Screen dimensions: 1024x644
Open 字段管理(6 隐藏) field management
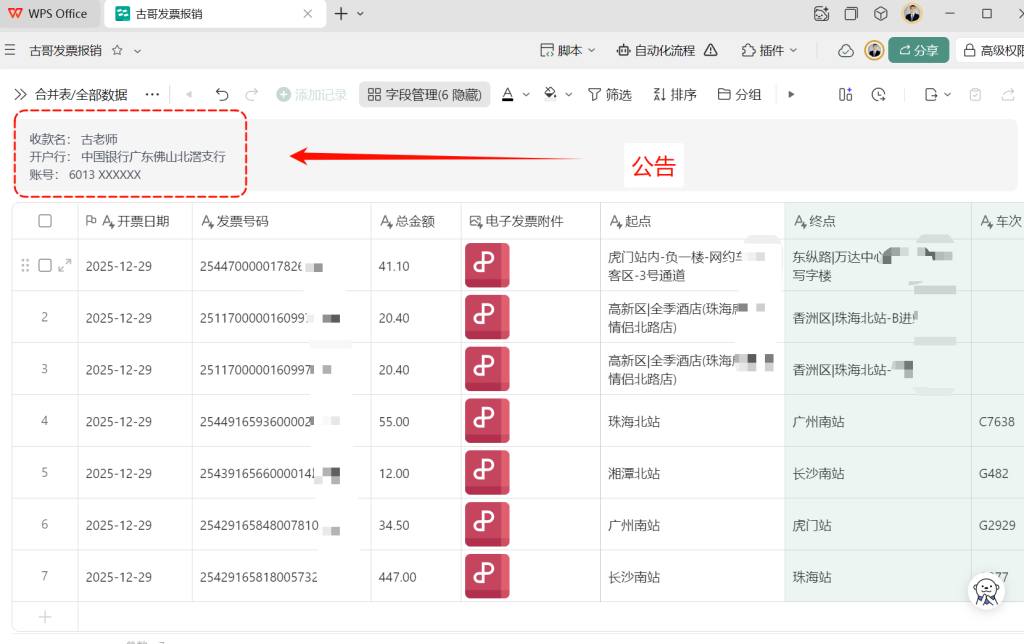point(424,95)
